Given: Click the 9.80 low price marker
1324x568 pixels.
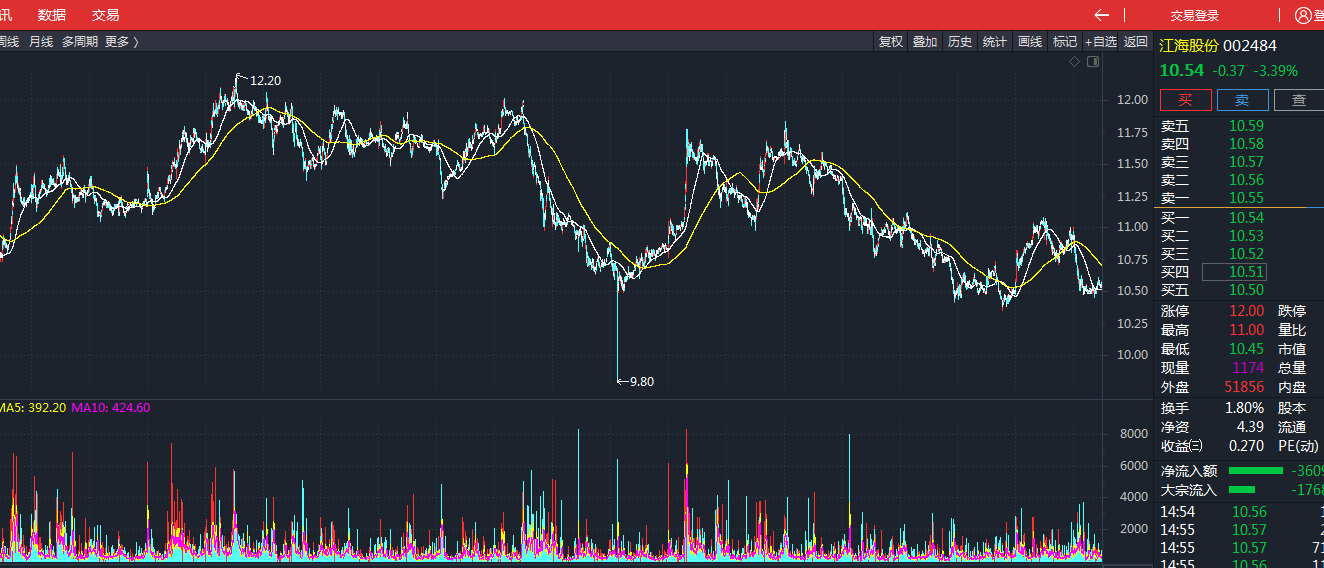Looking at the screenshot, I should pos(641,381).
